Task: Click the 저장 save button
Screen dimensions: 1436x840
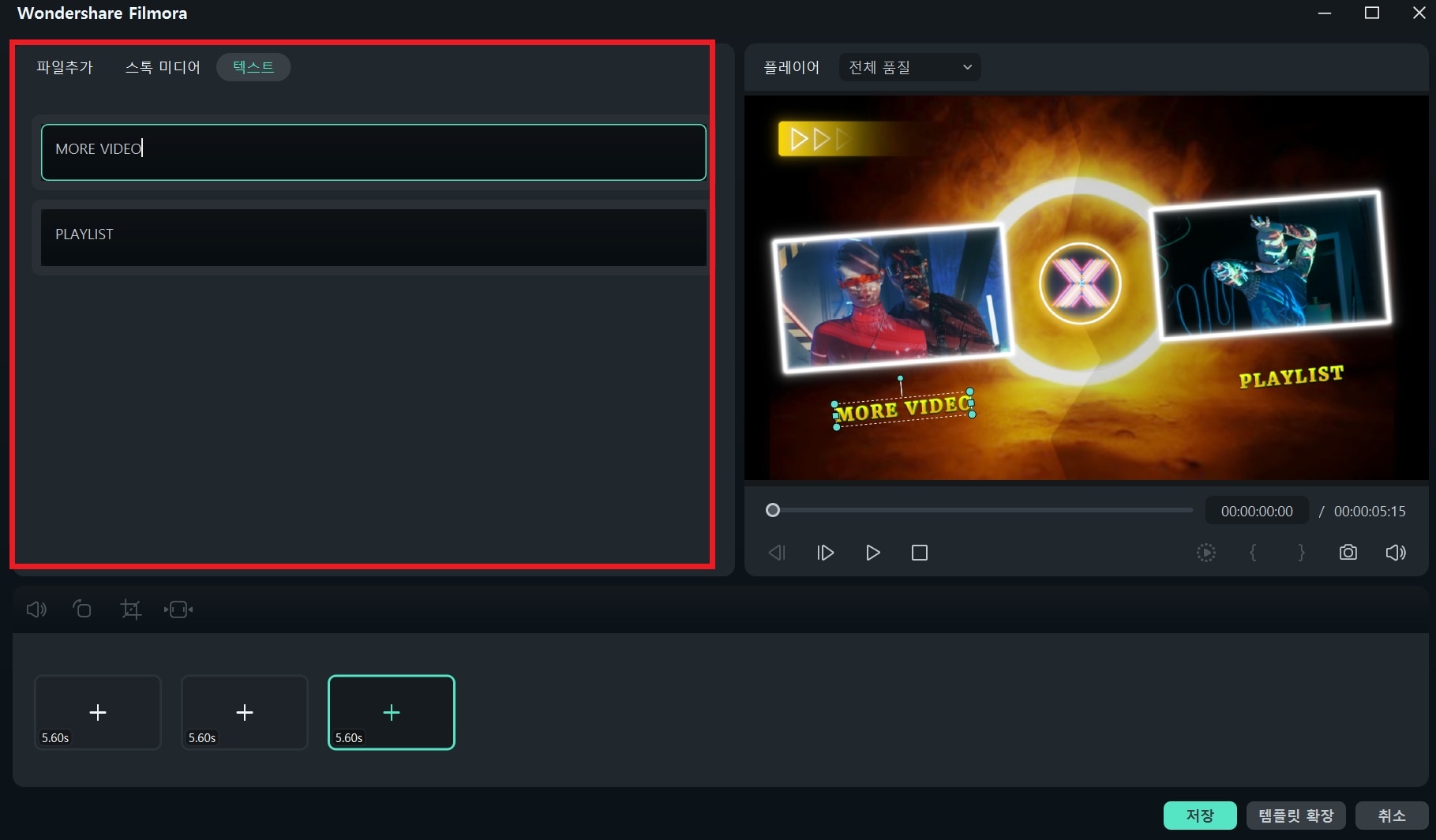Action: pyautogui.click(x=1200, y=816)
